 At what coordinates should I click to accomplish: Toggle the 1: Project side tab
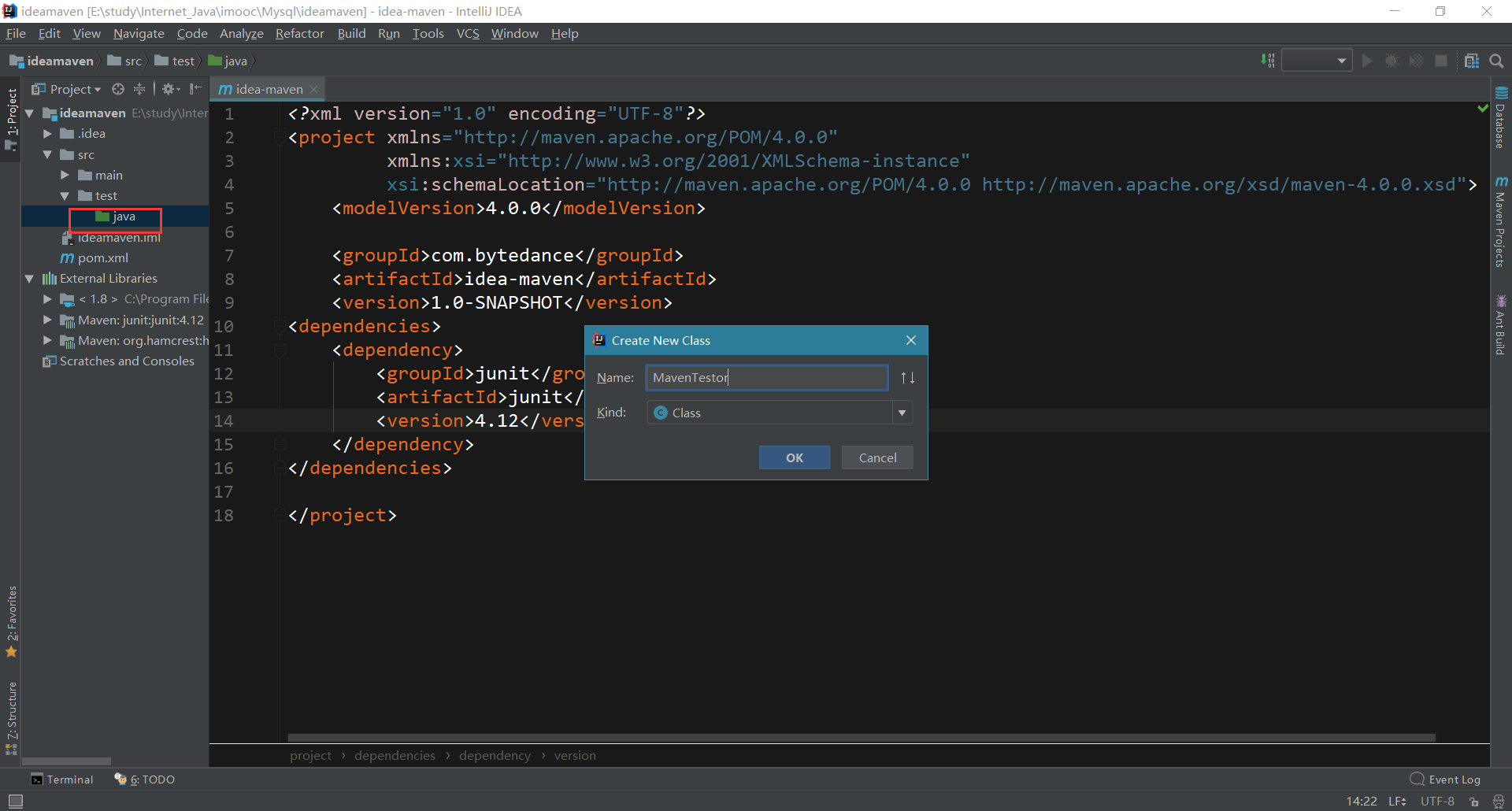[x=11, y=119]
